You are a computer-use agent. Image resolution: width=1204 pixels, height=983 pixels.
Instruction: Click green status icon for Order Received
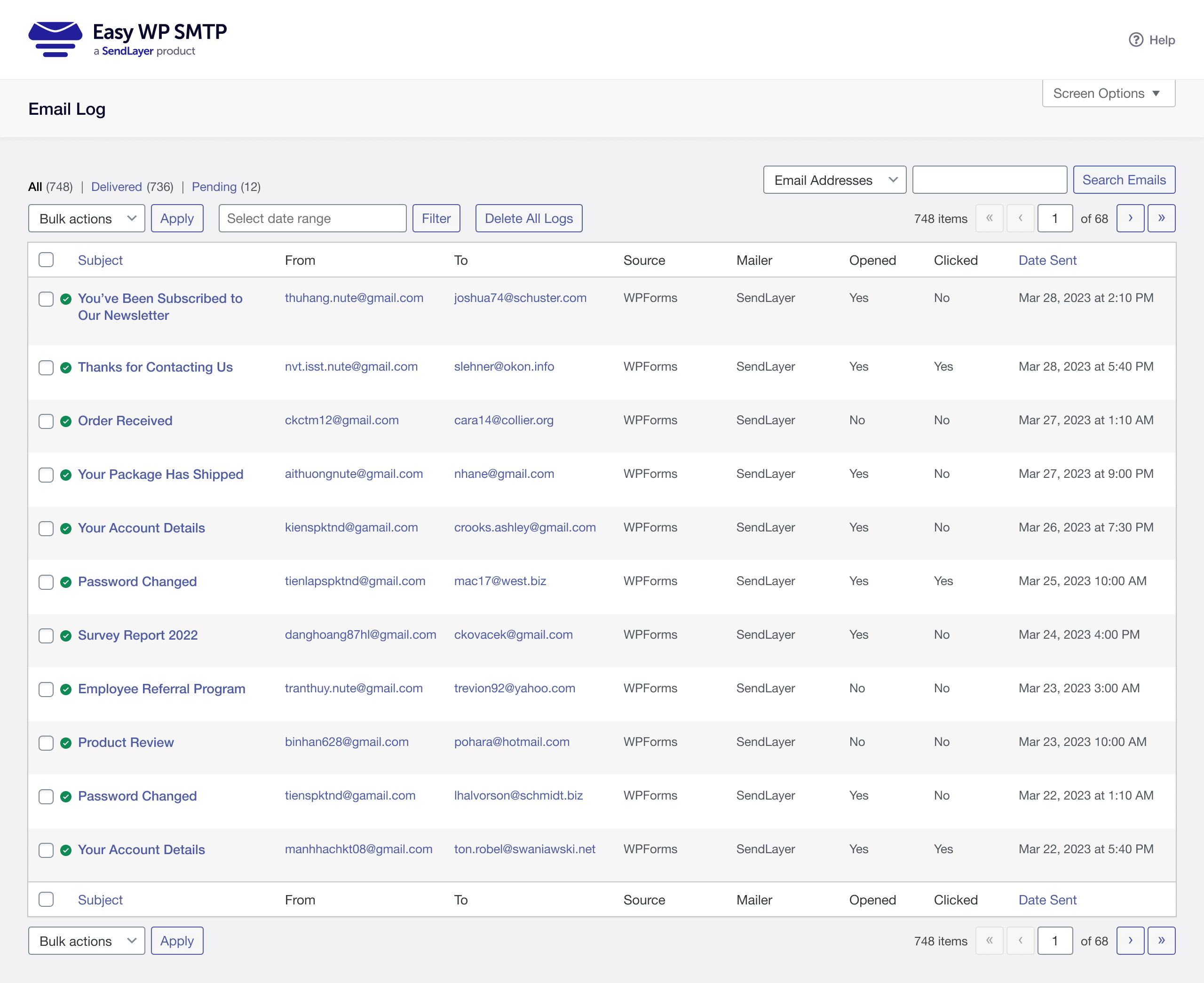[66, 421]
